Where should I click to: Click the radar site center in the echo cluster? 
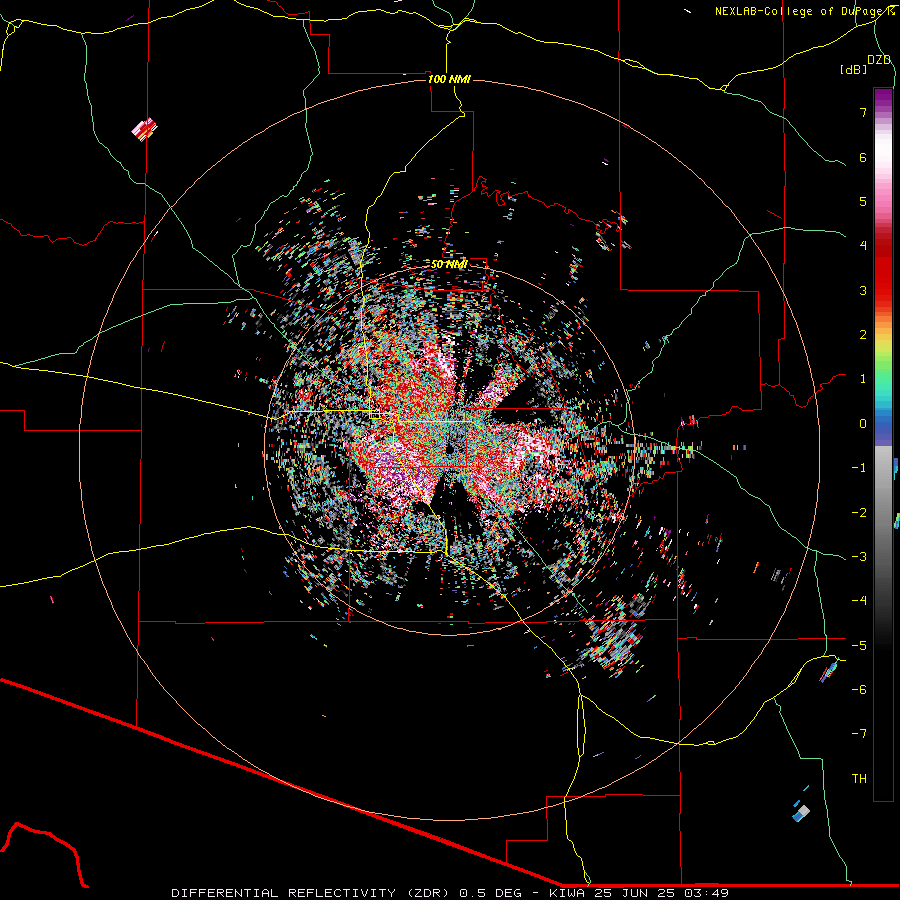(x=451, y=448)
